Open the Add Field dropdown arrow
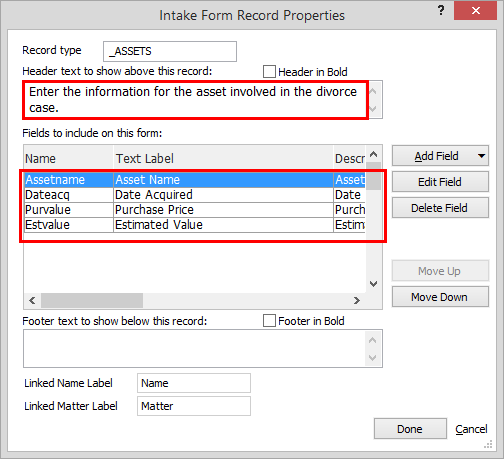Screen dimensions: 504x459 tap(481, 156)
